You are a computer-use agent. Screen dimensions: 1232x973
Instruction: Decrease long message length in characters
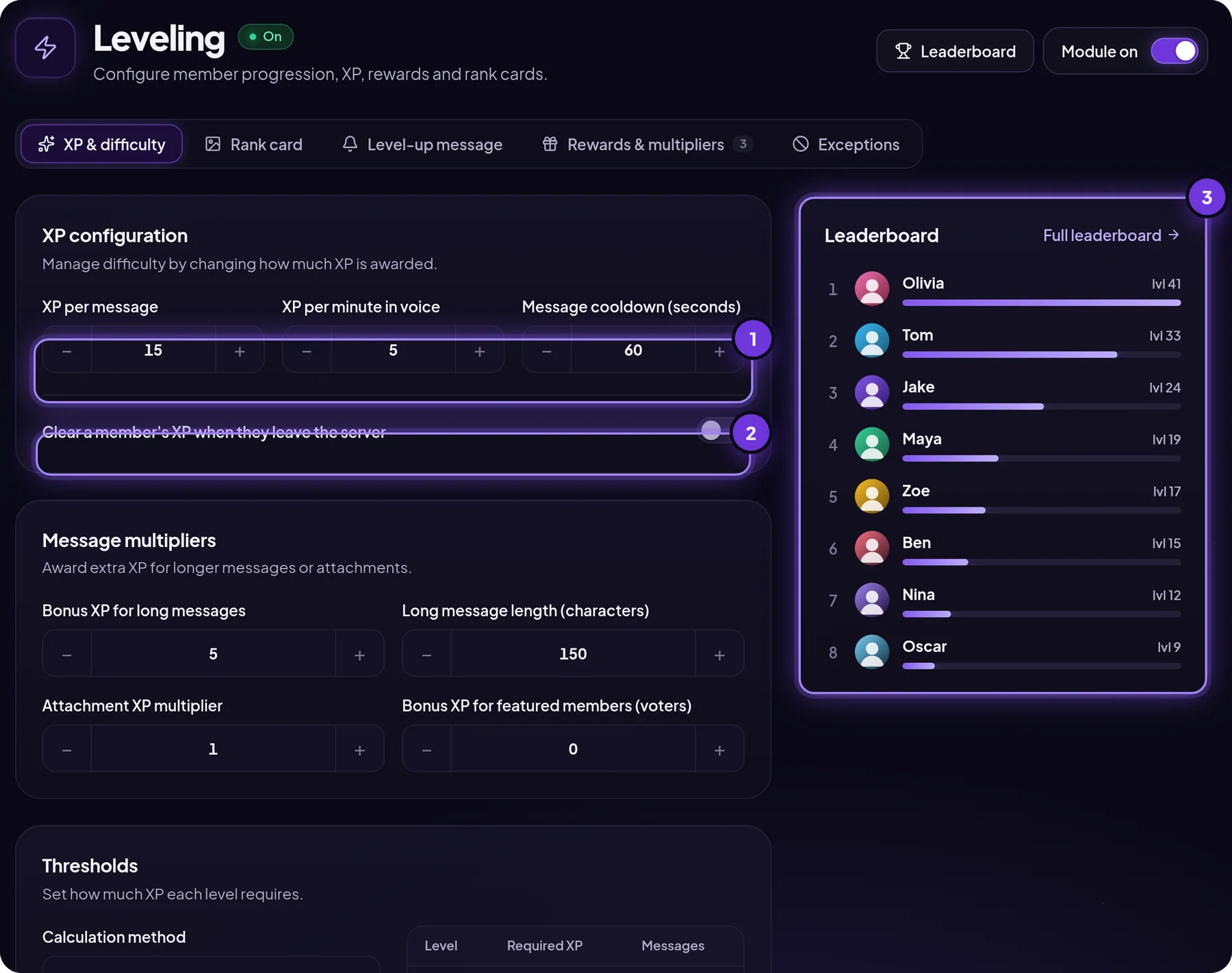(427, 655)
